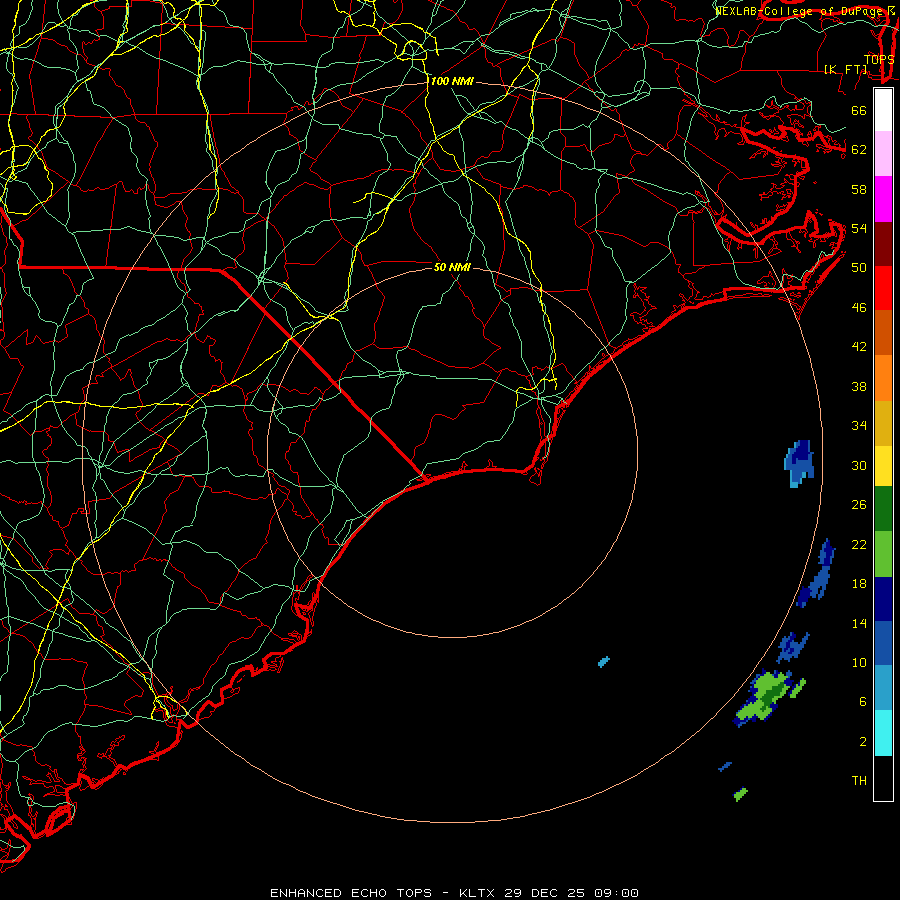Click the '29 DEC 25 09:00' timestamp
The width and height of the screenshot is (900, 900).
572,893
